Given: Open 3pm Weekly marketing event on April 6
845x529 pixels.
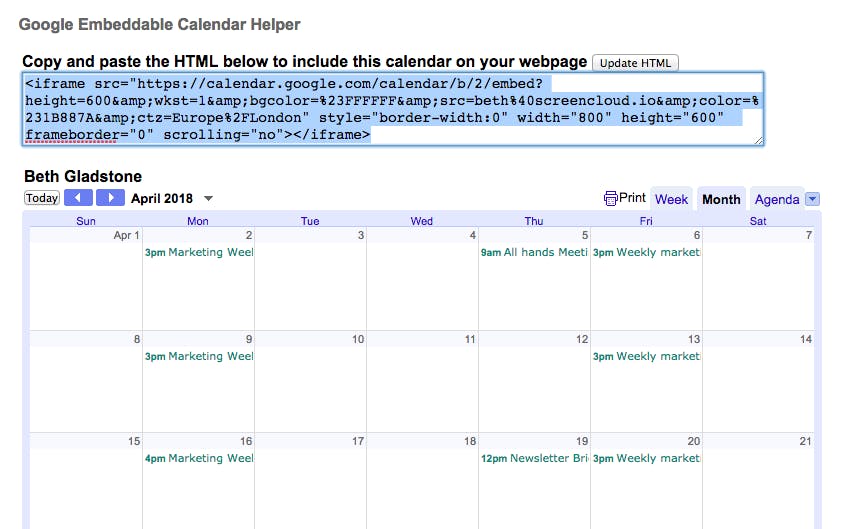Looking at the screenshot, I should click(646, 252).
